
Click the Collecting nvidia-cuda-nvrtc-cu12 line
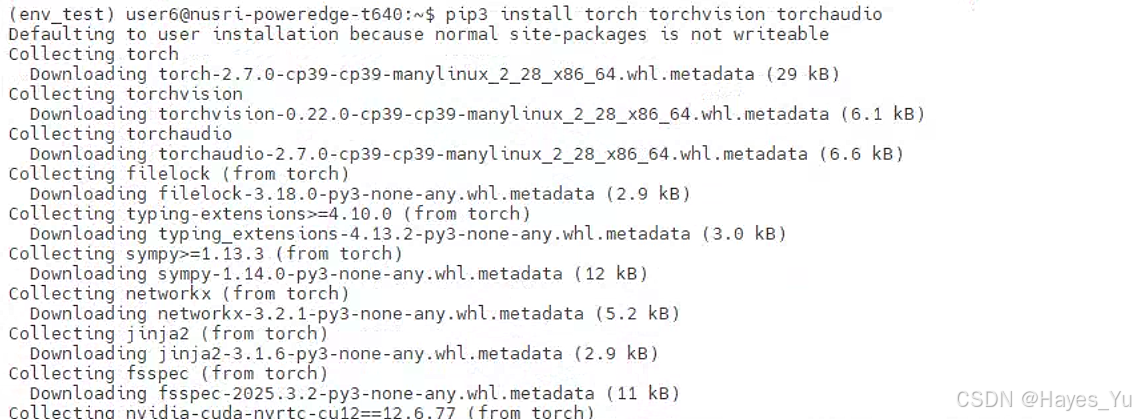point(301,412)
